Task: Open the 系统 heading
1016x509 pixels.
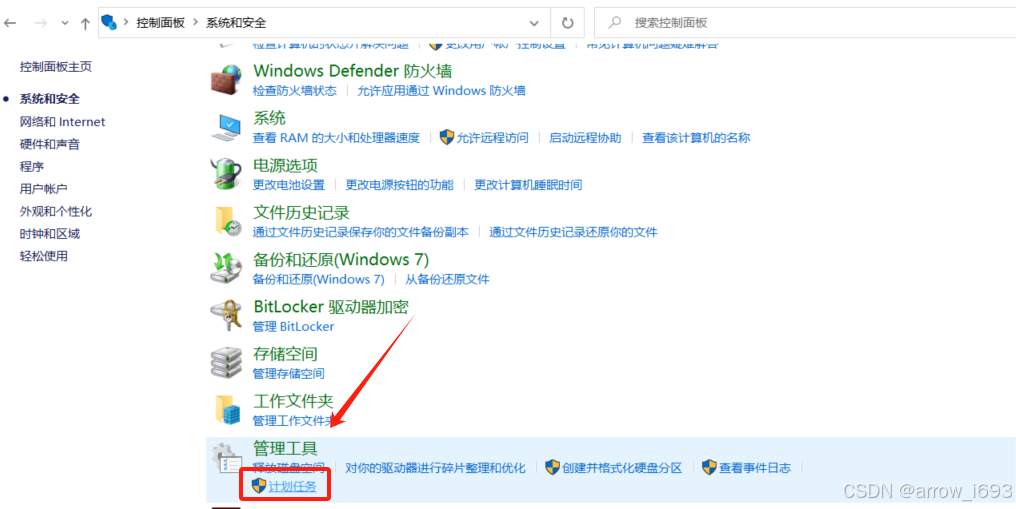Action: pyautogui.click(x=269, y=118)
